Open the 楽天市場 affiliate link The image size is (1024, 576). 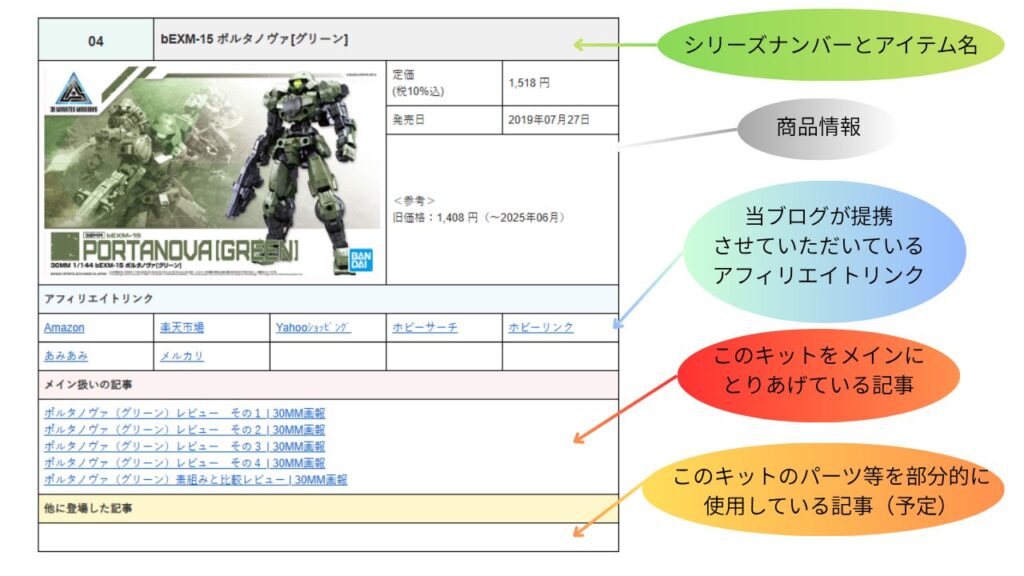point(182,327)
